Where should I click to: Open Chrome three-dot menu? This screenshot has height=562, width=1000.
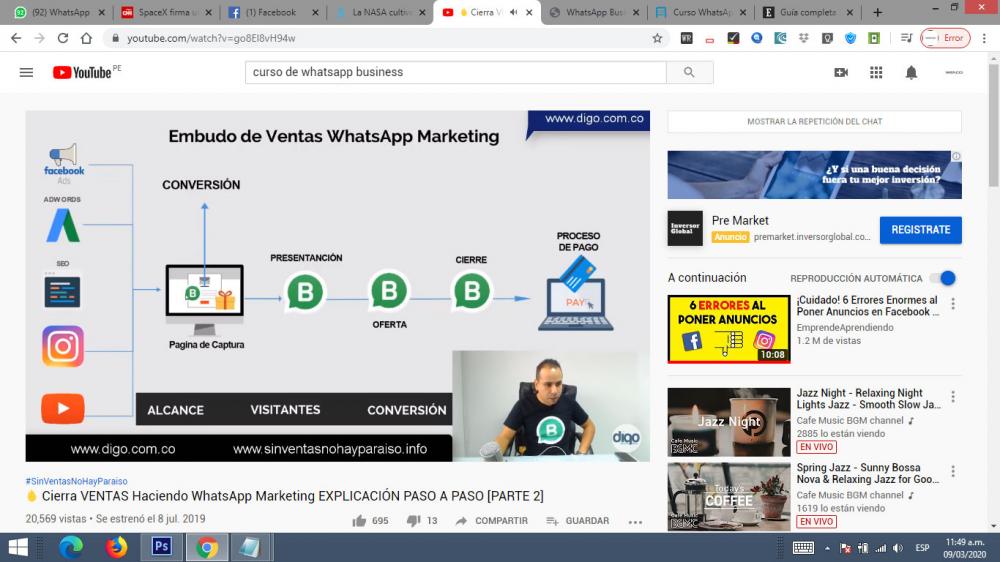[984, 38]
